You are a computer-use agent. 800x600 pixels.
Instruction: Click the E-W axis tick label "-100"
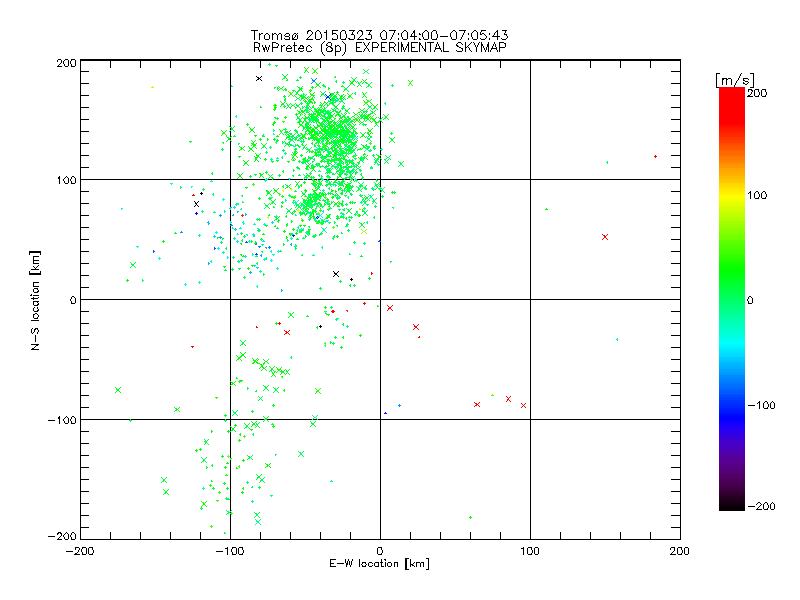point(230,551)
